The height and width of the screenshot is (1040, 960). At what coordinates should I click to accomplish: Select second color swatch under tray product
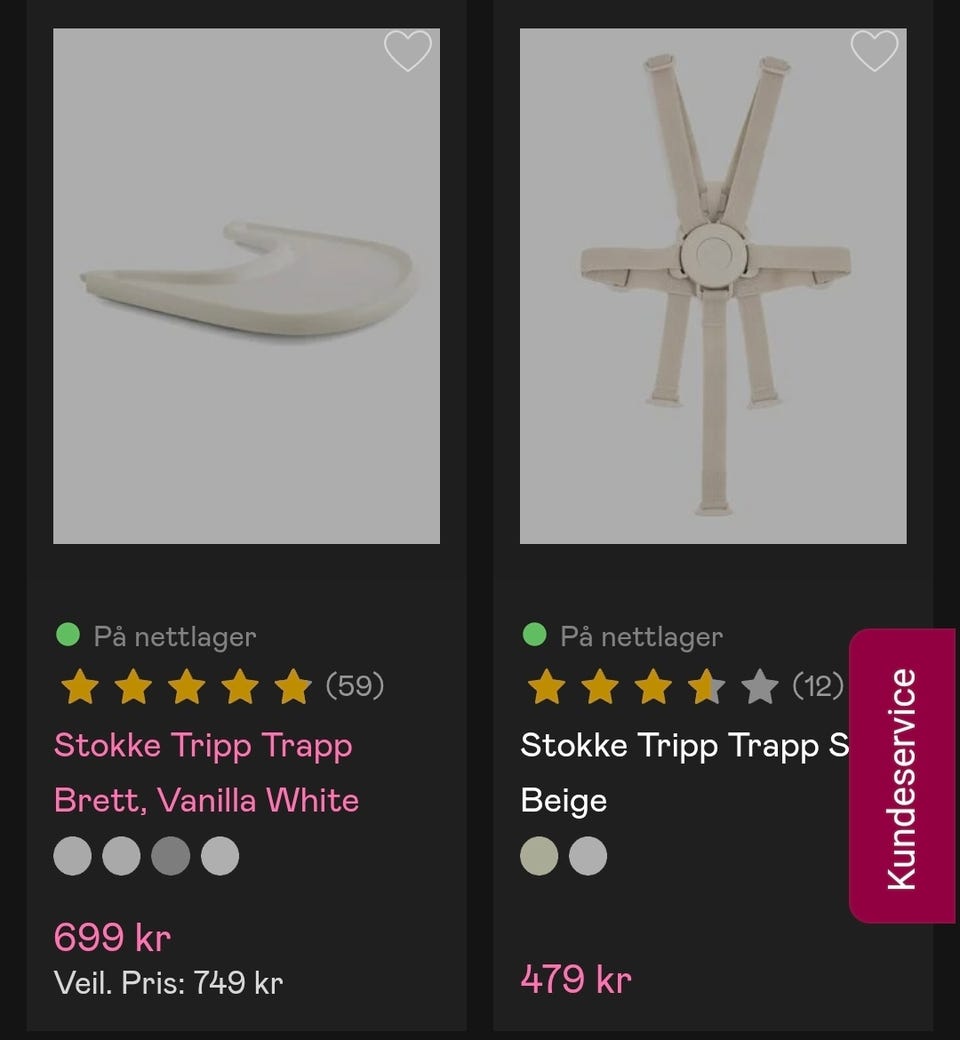coord(121,856)
